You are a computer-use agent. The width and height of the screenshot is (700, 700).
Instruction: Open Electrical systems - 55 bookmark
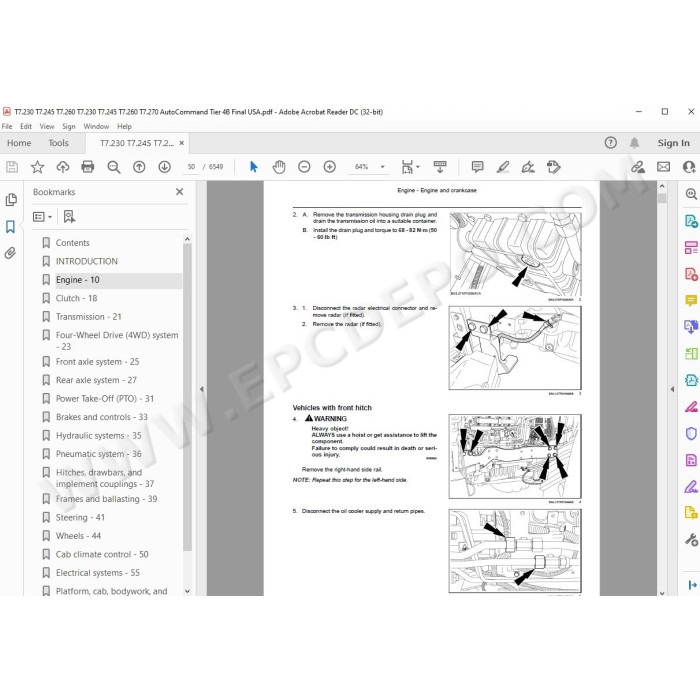(97, 573)
